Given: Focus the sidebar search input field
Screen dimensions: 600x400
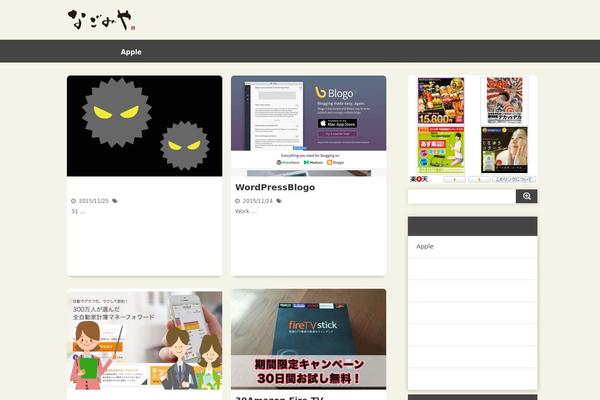Looking at the screenshot, I should (x=462, y=196).
